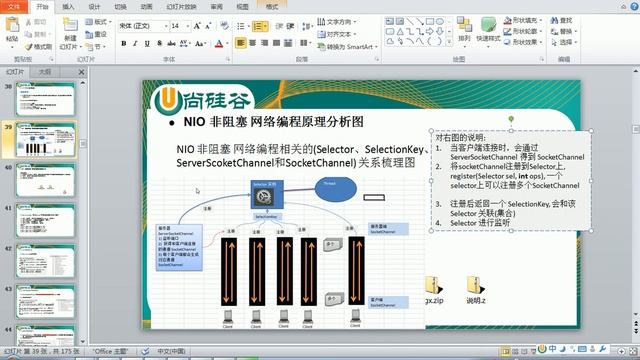
Task: Open the font name combo box 宋体 (正文)
Action: pos(143,26)
